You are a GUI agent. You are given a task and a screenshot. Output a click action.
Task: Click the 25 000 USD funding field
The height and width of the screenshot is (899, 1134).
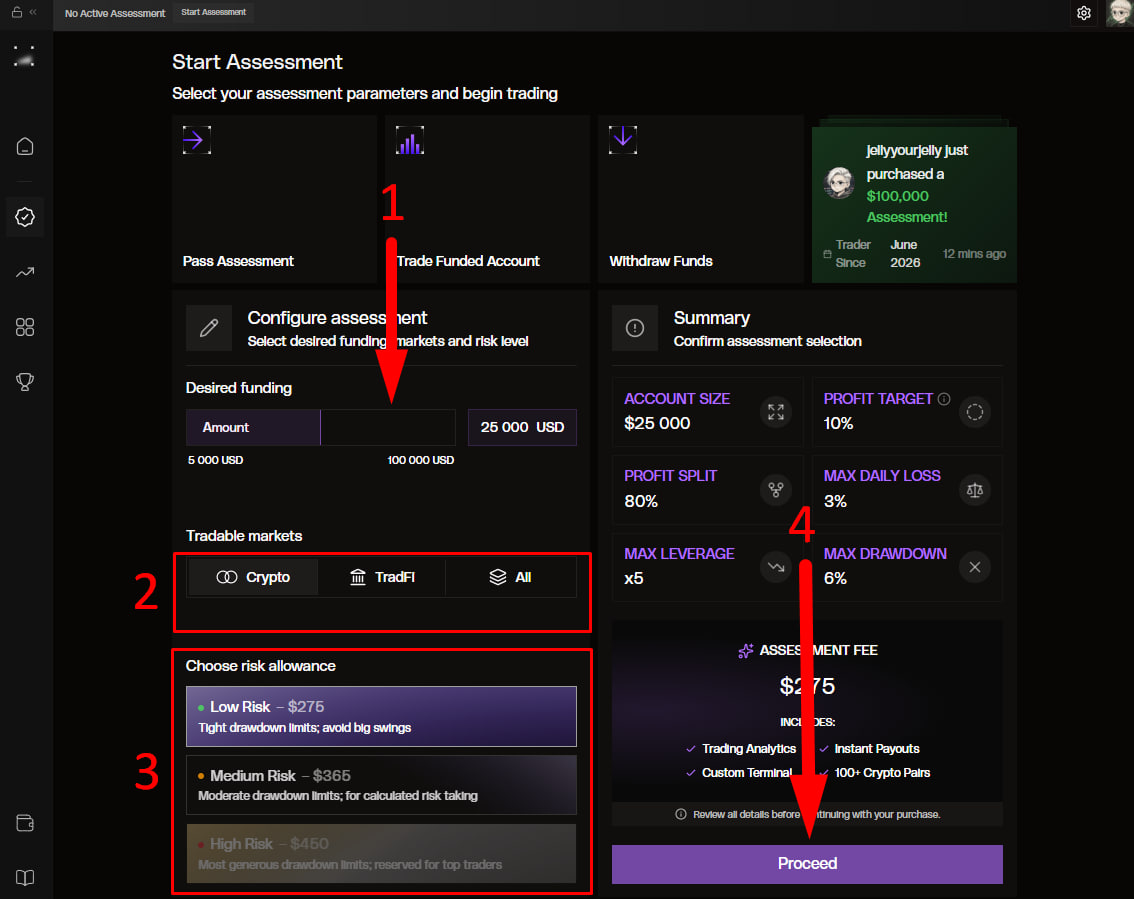pos(522,427)
